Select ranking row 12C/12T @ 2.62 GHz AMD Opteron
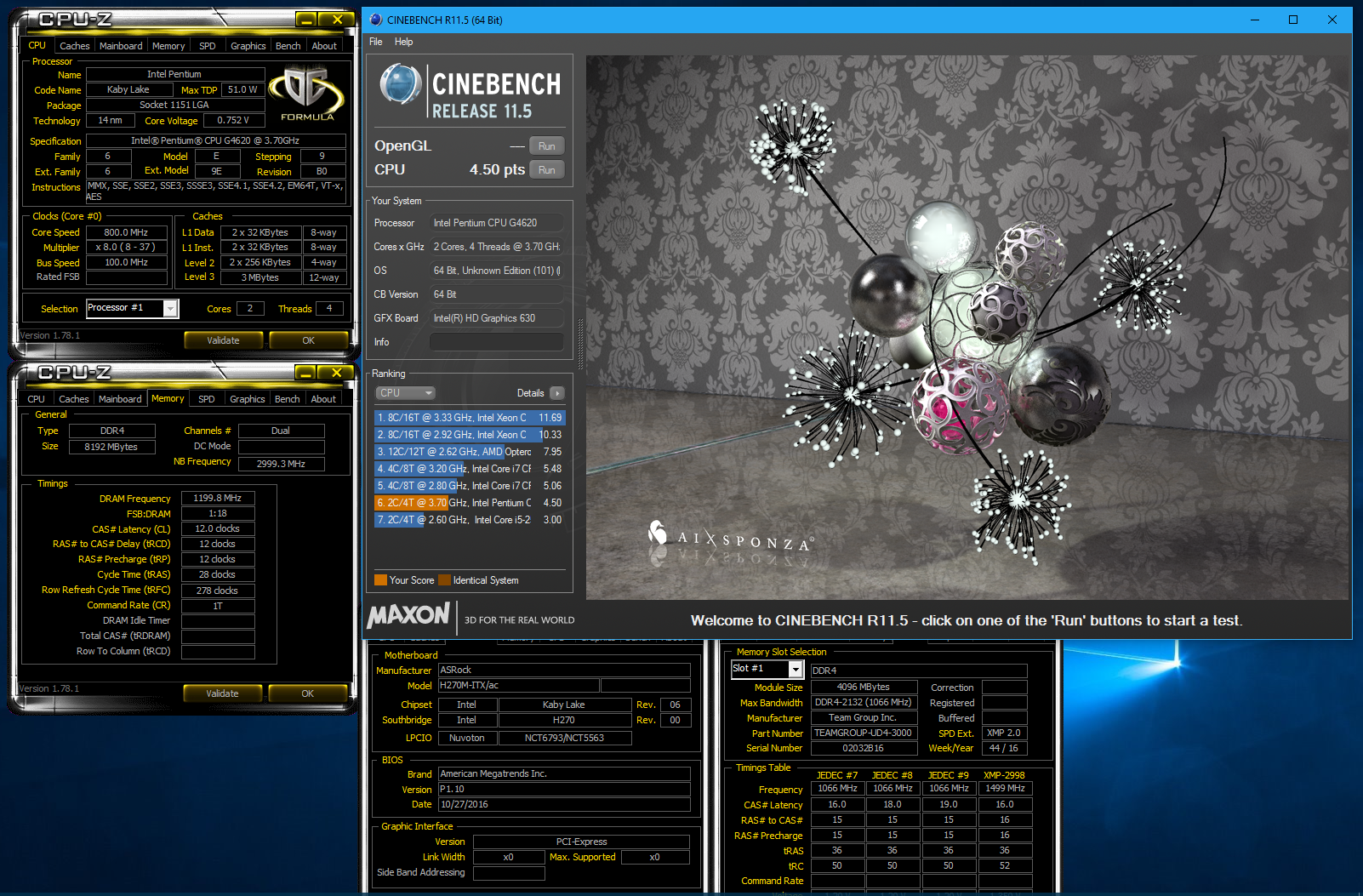 coord(470,452)
